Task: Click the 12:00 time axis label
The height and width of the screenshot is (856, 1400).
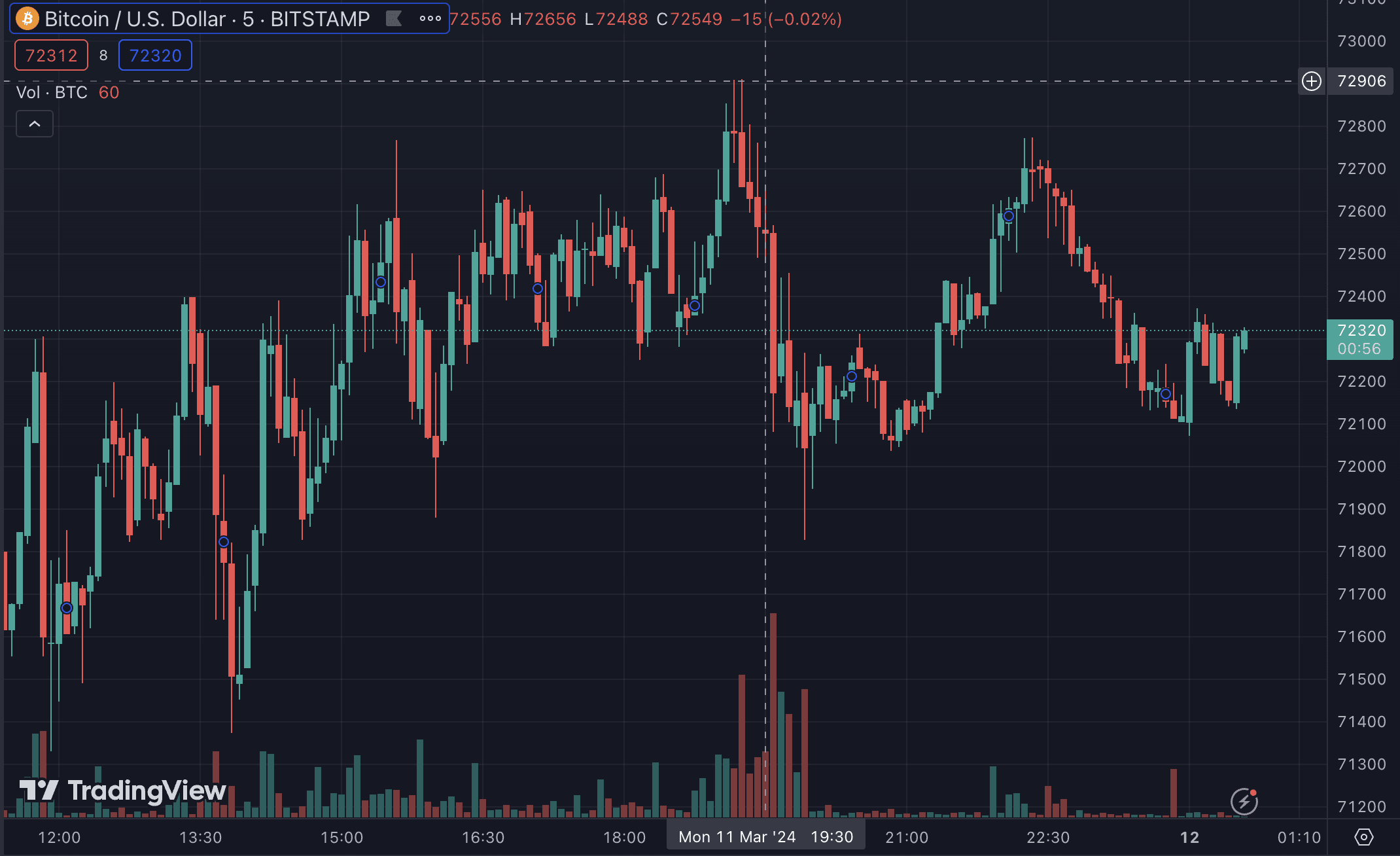Action: 59,838
